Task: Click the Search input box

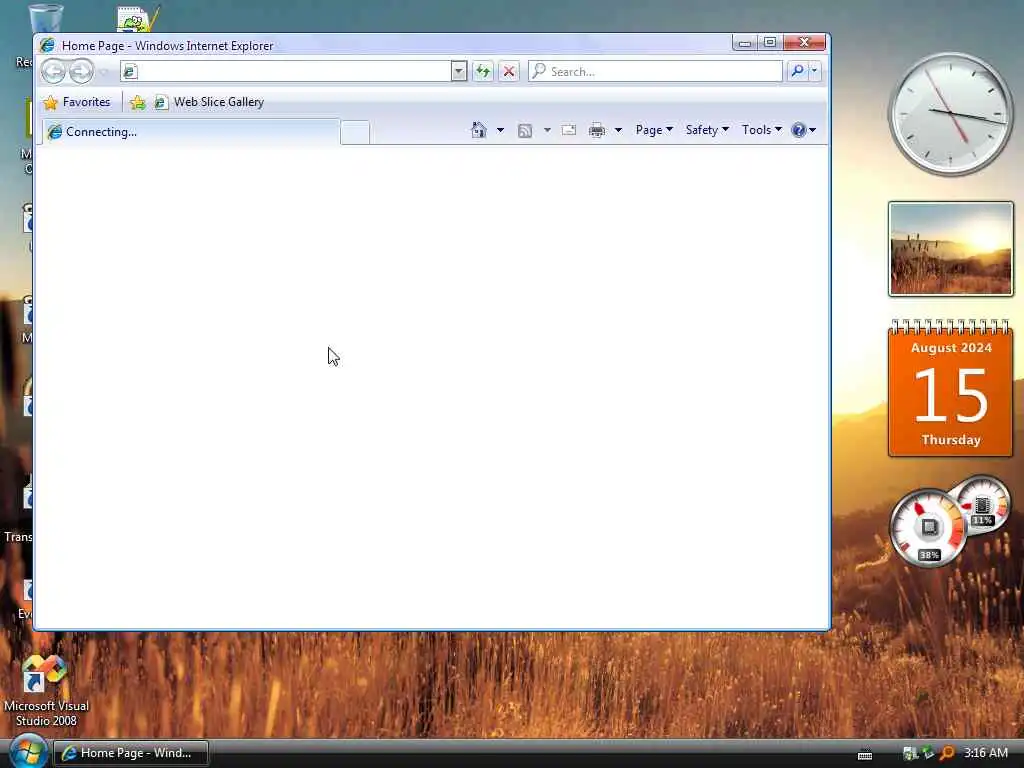Action: [655, 71]
